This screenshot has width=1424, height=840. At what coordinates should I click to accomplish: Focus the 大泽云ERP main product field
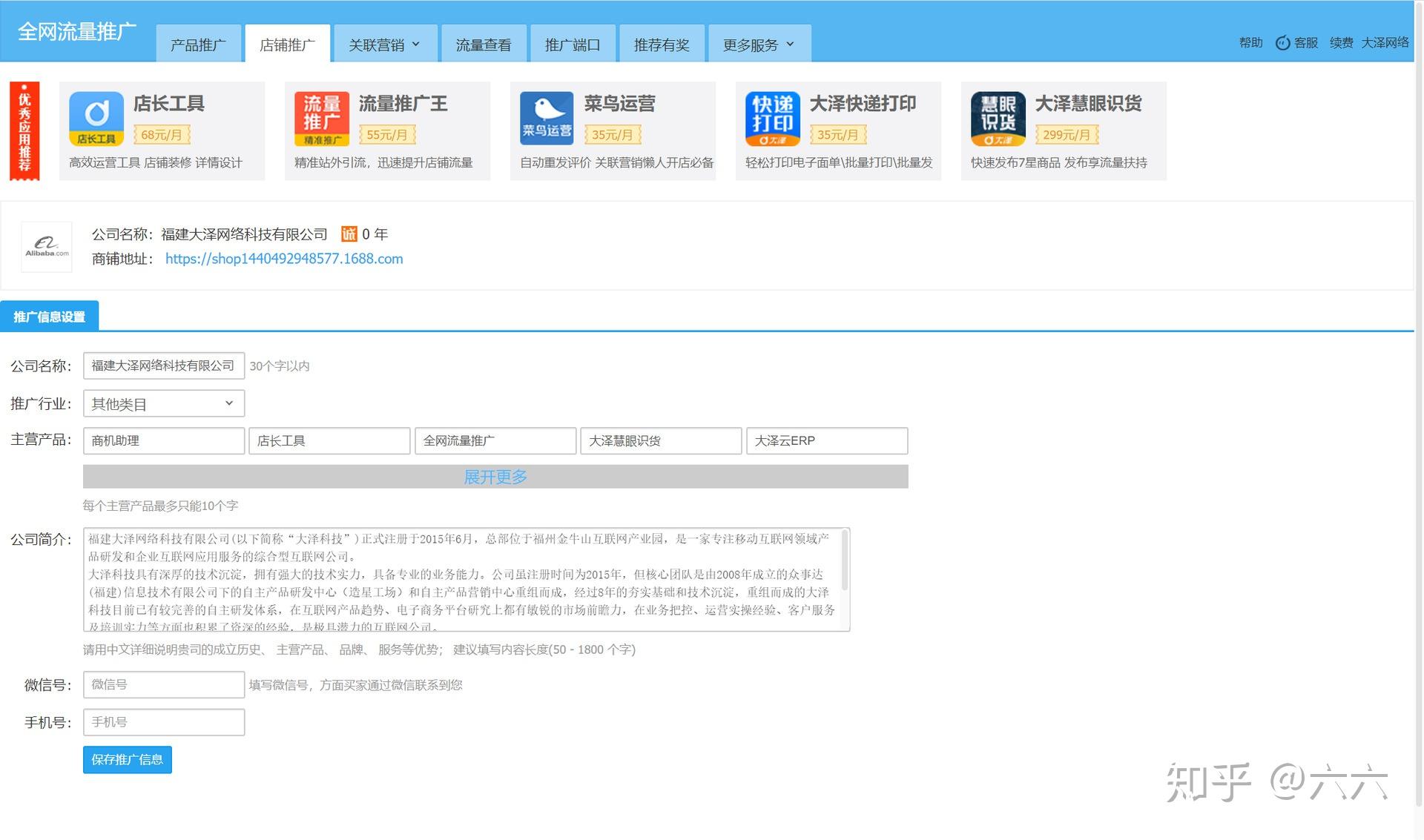[x=827, y=440]
